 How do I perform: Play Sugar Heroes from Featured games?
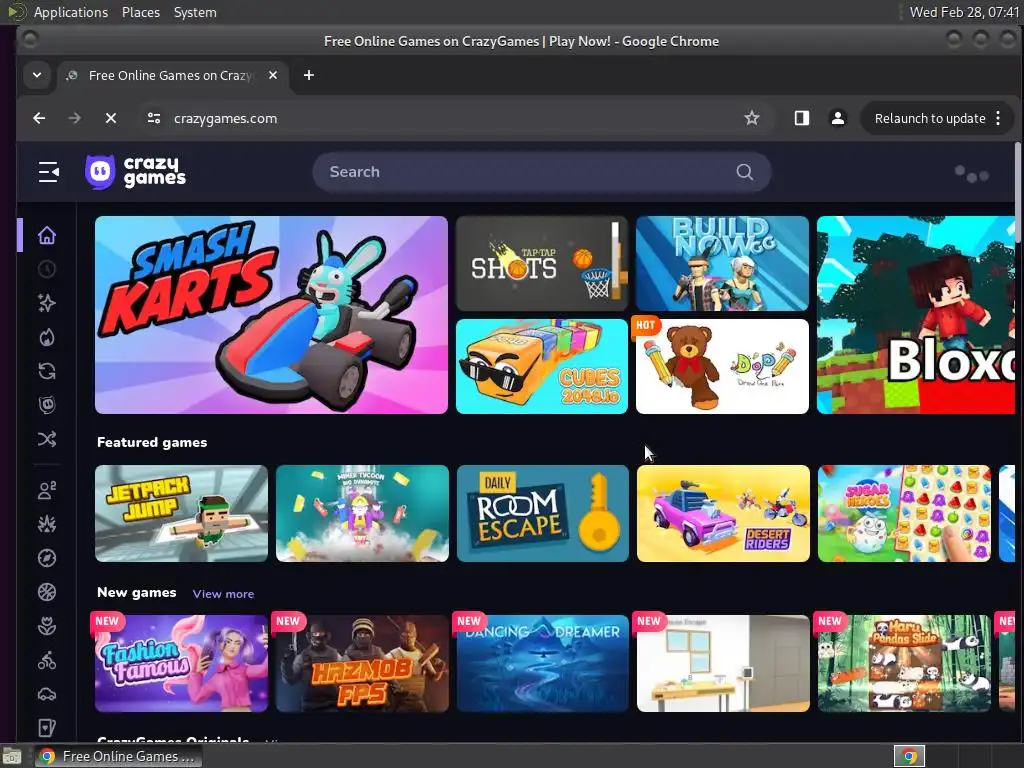(x=904, y=513)
